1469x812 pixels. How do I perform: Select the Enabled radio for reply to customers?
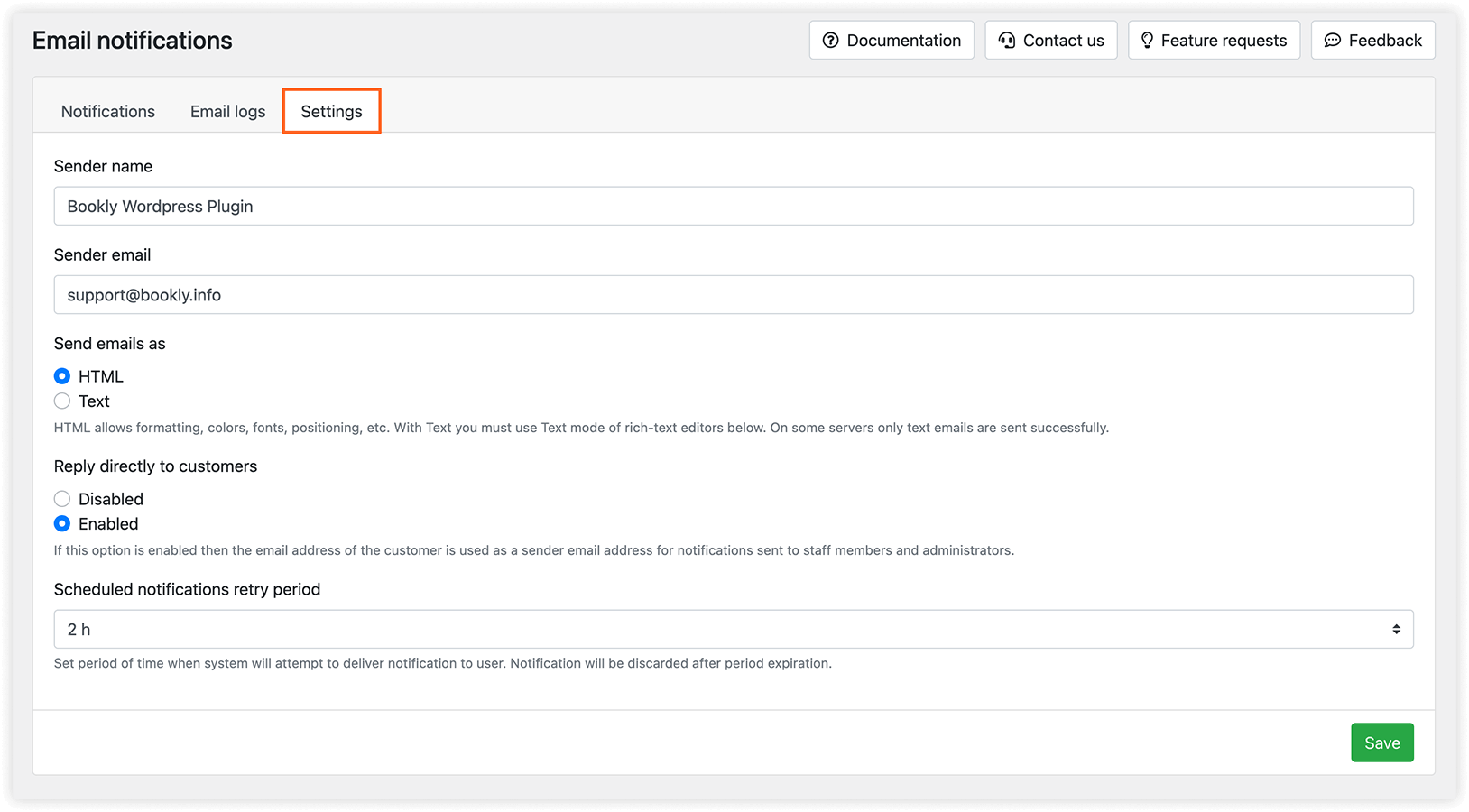coord(62,524)
